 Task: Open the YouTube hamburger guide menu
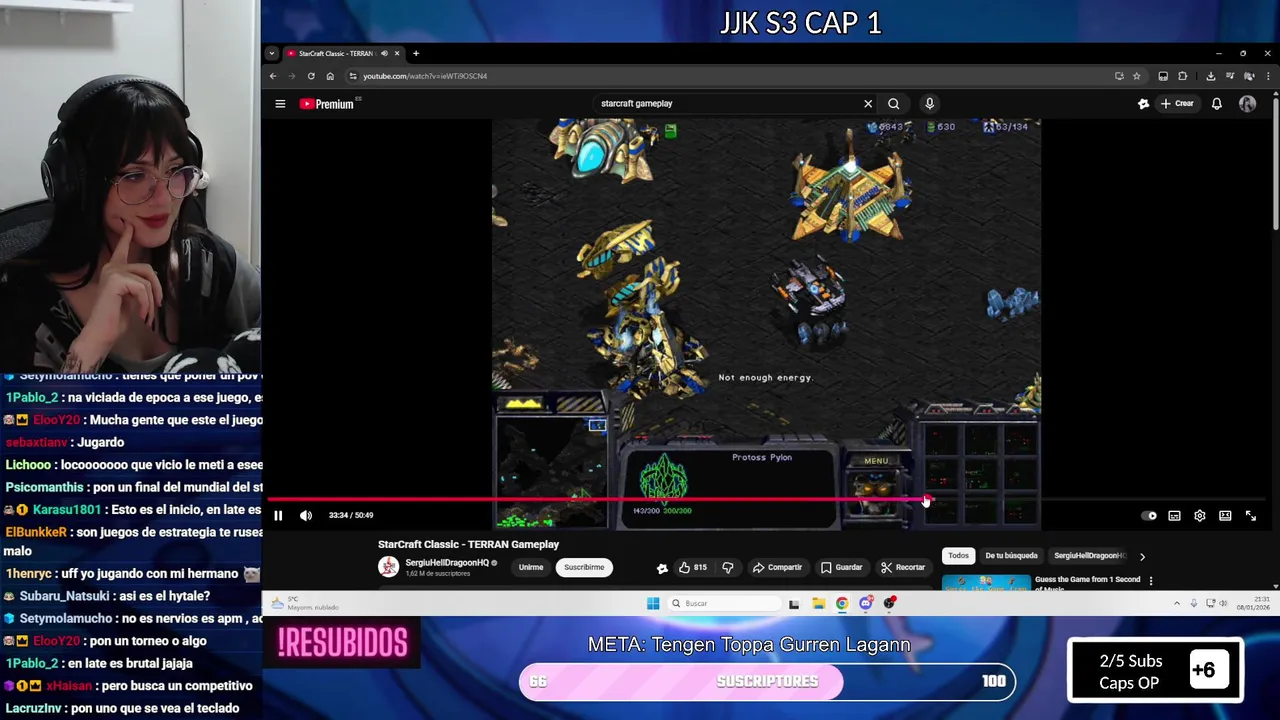pyautogui.click(x=280, y=104)
